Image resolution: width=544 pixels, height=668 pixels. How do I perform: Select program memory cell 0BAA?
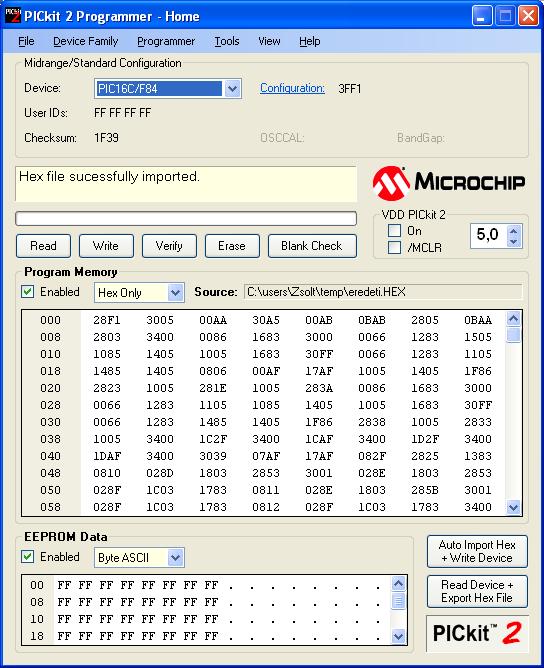[478, 320]
